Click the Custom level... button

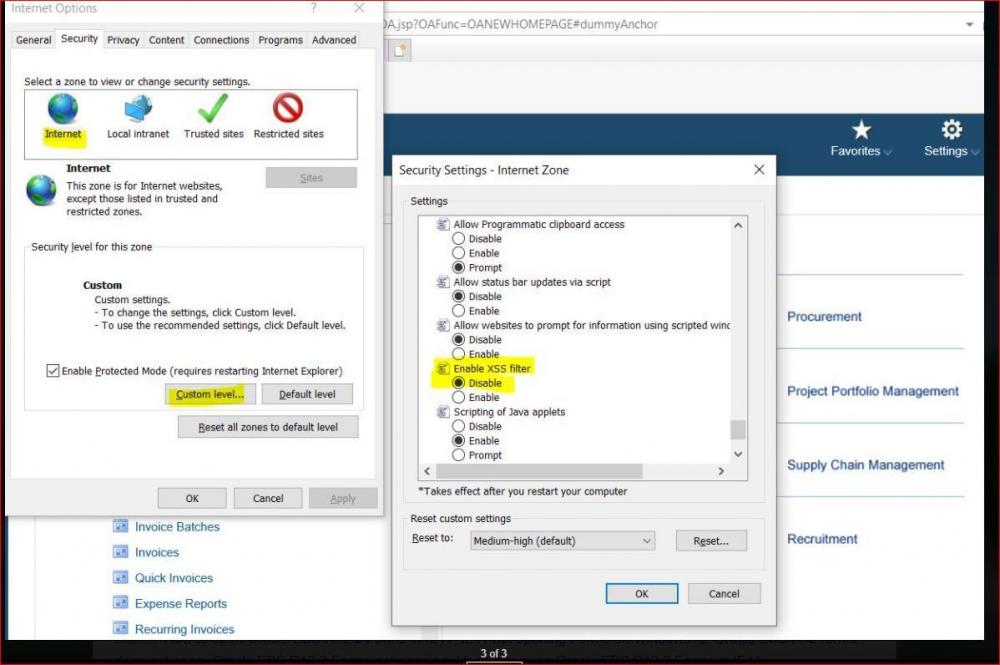(x=210, y=394)
